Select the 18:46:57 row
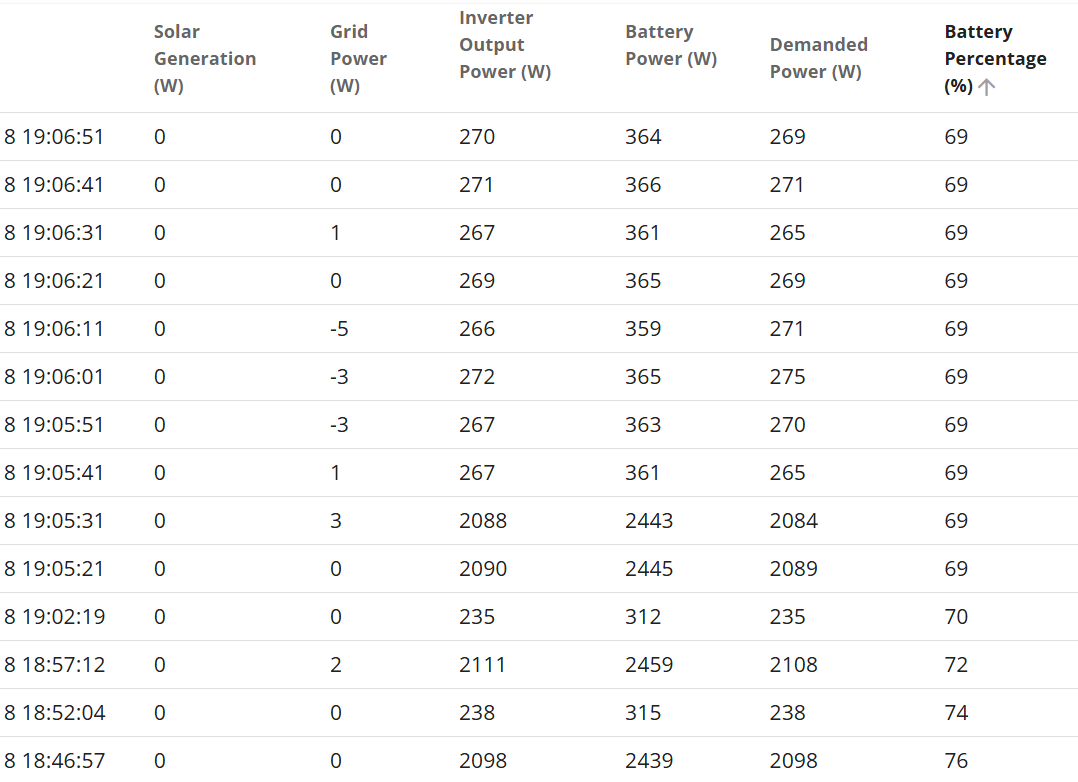The height and width of the screenshot is (782, 1078). [539, 760]
